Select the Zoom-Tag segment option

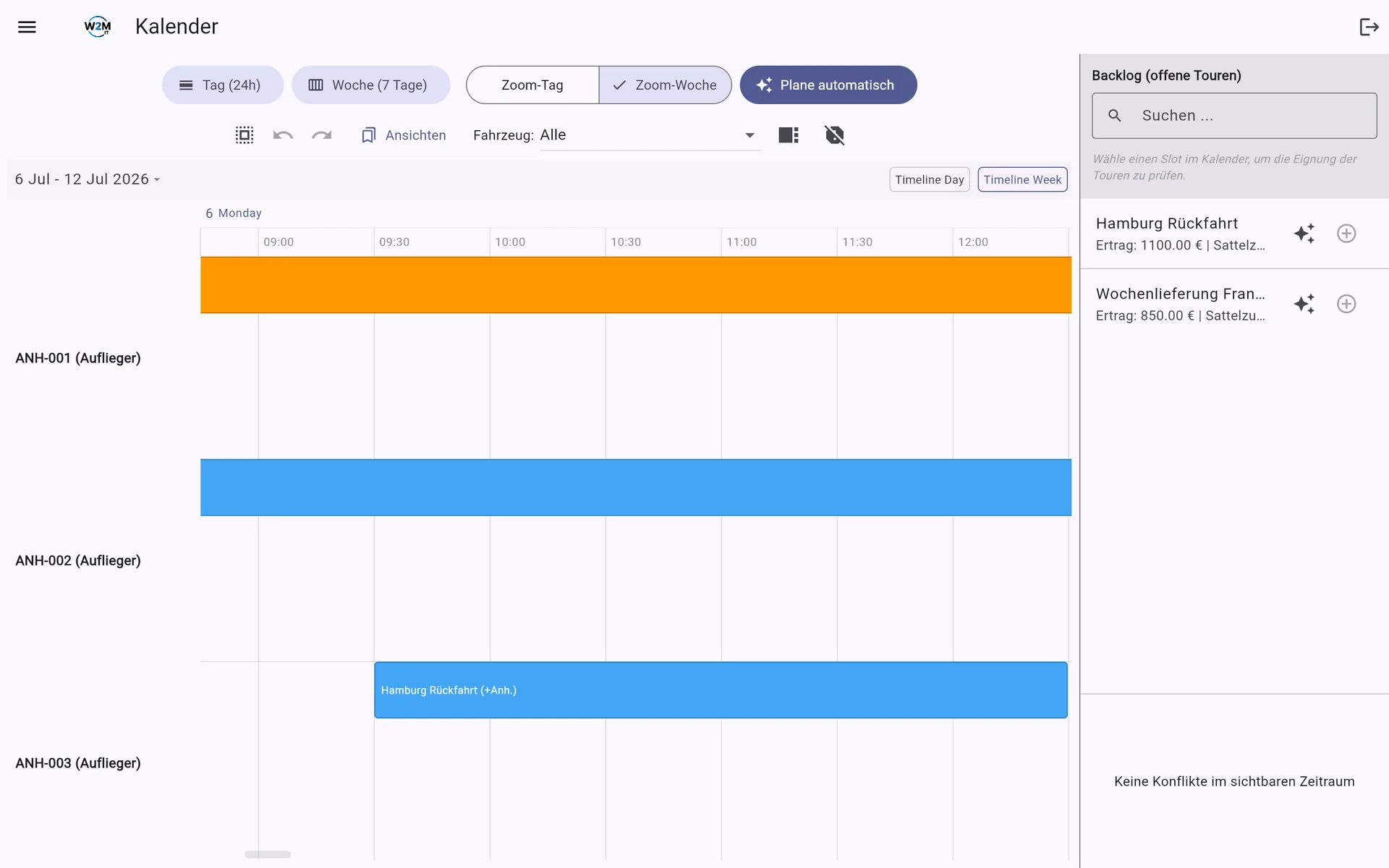coord(532,85)
